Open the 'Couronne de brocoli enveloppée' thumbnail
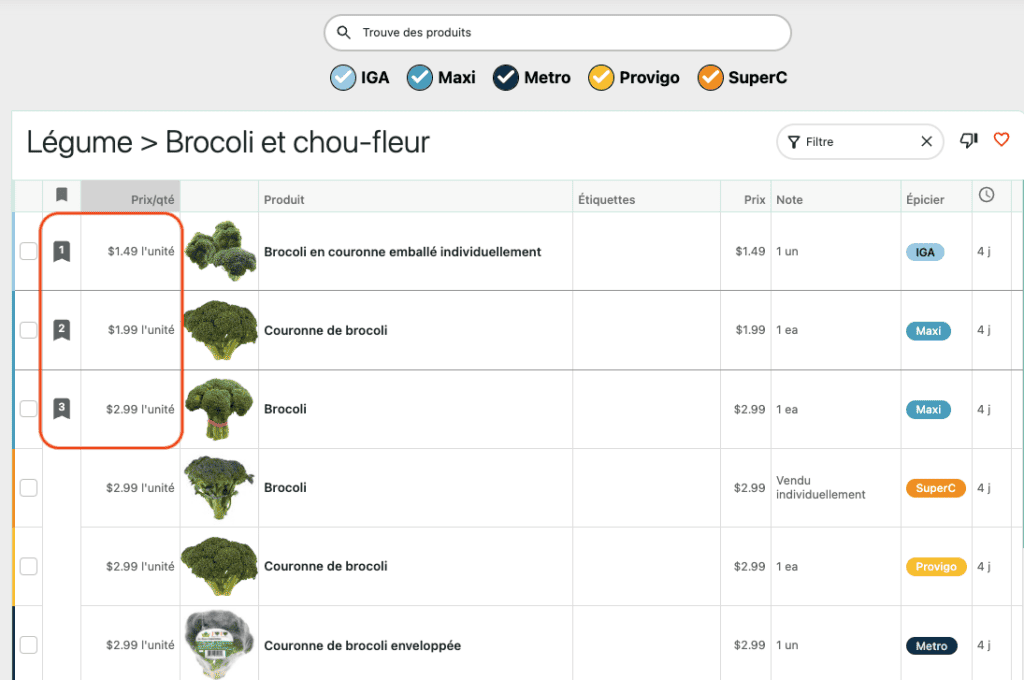The height and width of the screenshot is (680, 1024). click(219, 645)
